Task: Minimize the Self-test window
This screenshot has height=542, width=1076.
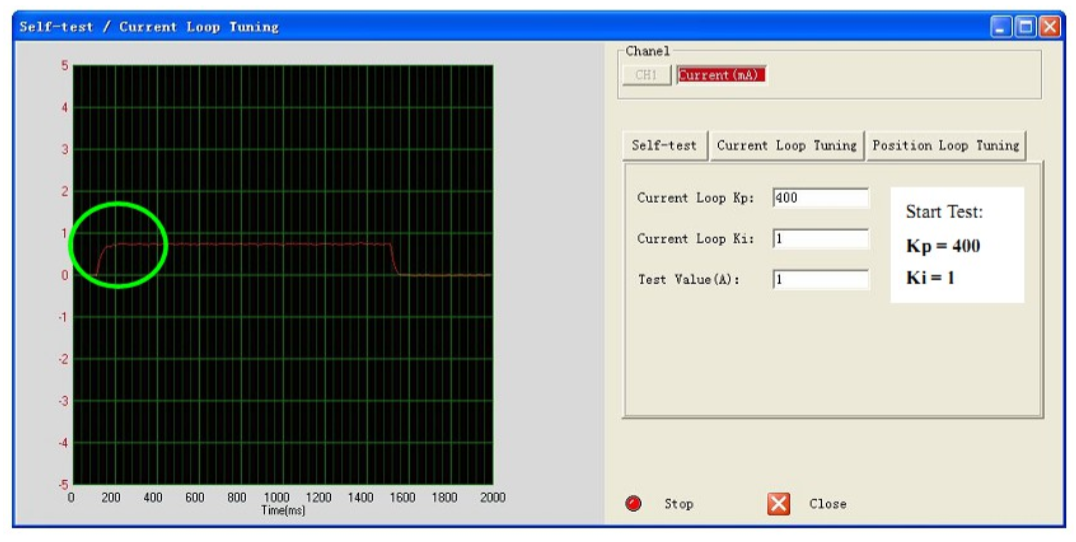Action: (x=1001, y=27)
